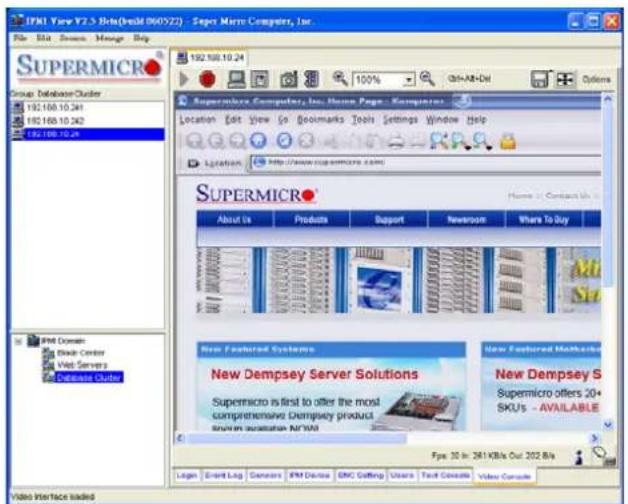Image resolution: width=628 pixels, height=504 pixels.
Task: Click the blue reload icon in remote browser
Action: (x=284, y=141)
